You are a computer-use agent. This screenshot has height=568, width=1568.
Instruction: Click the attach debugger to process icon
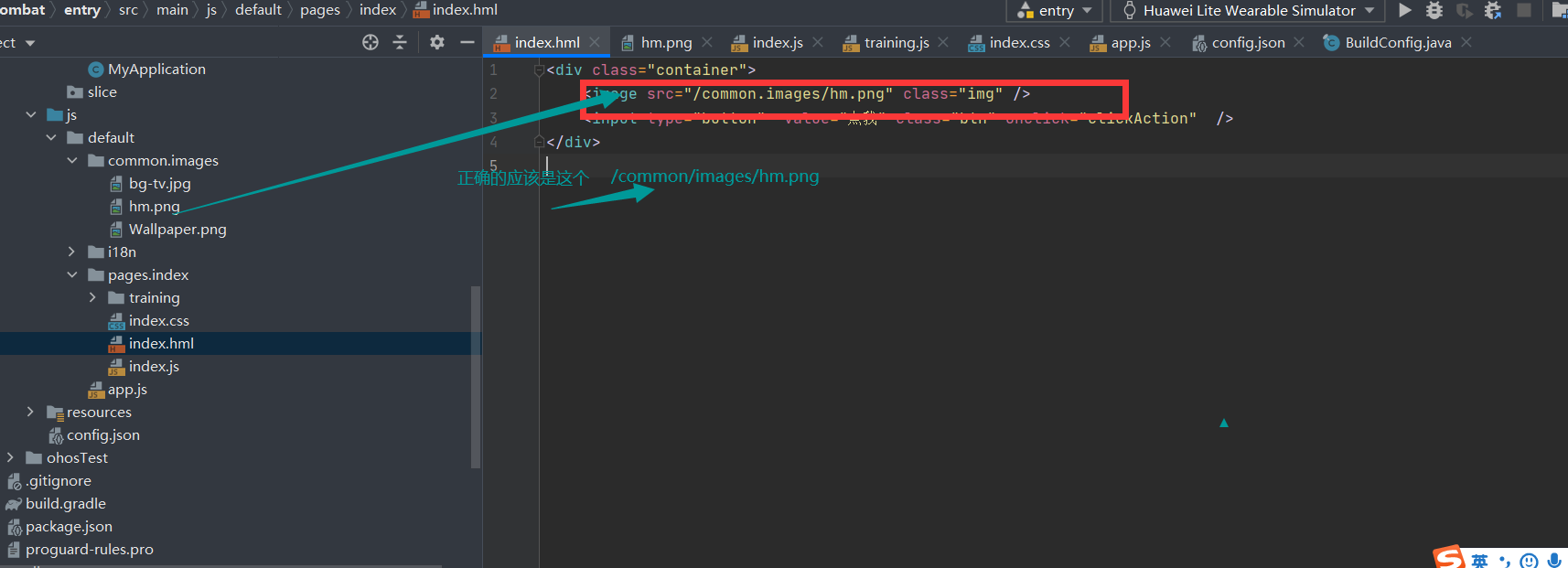(1493, 10)
